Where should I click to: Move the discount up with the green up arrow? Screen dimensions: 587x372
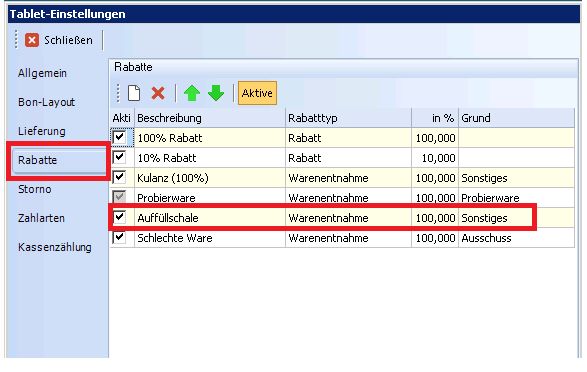pos(192,93)
